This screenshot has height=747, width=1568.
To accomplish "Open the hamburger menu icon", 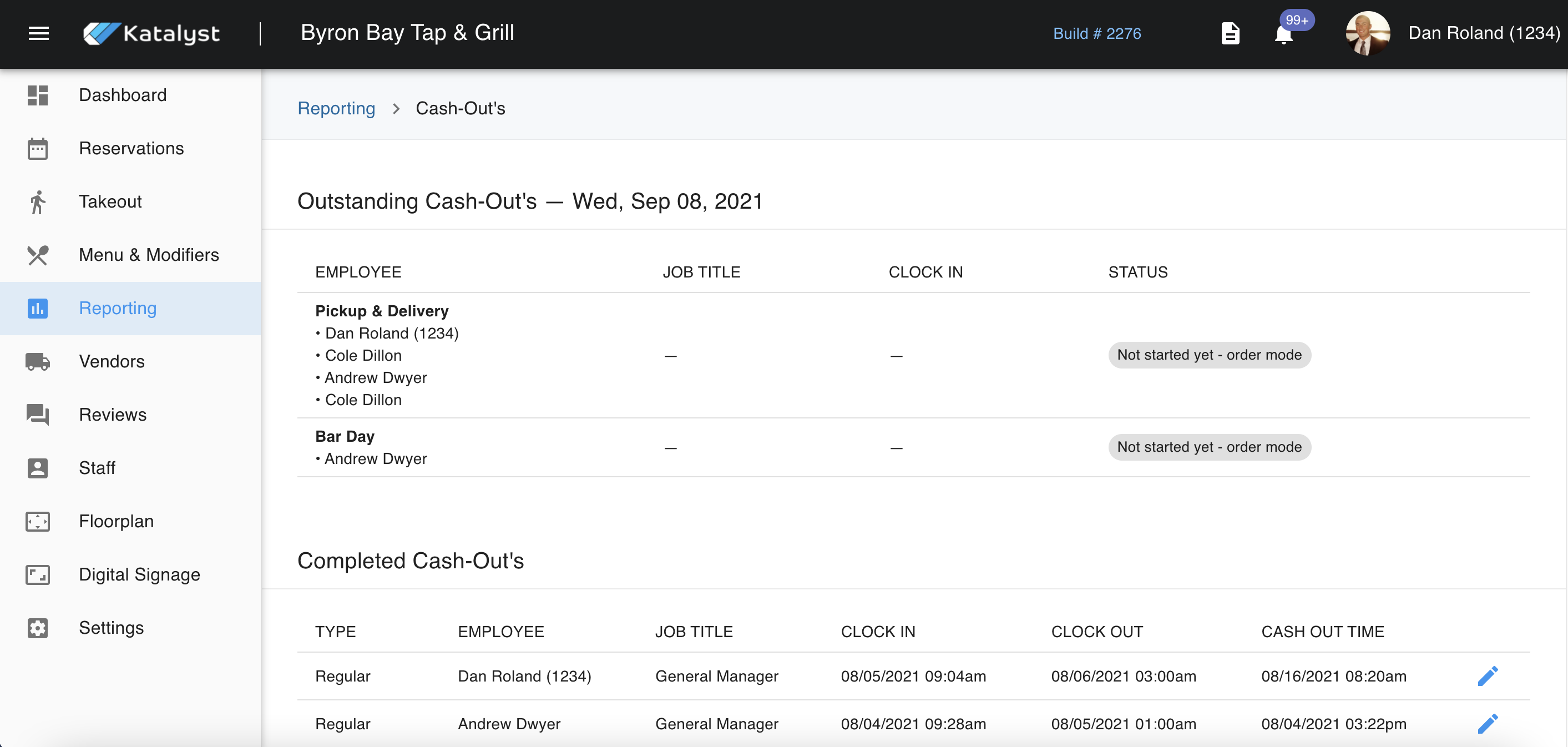I will point(38,33).
